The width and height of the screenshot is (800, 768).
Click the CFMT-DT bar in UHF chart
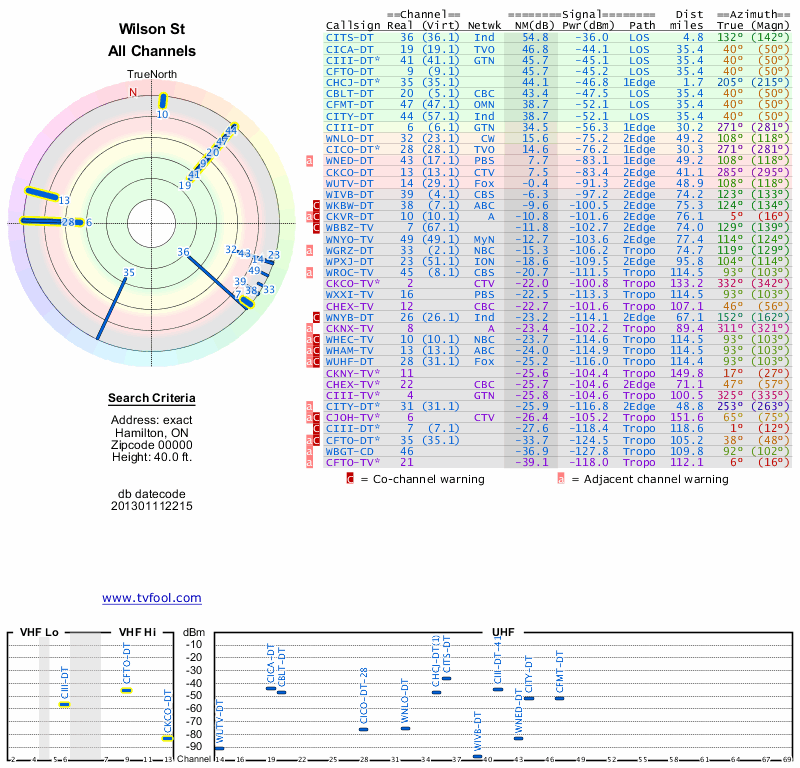click(560, 698)
